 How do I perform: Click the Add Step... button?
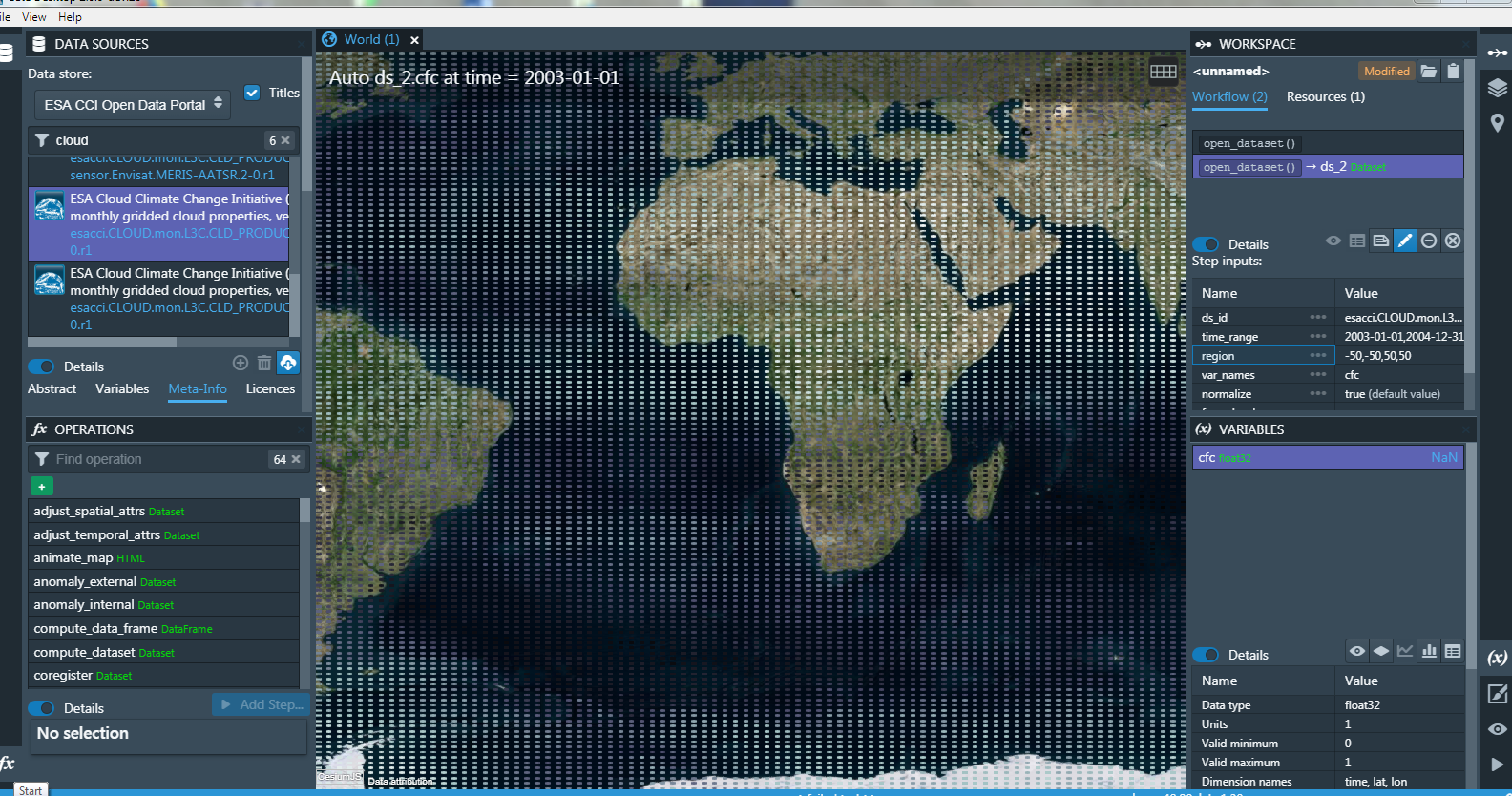(x=262, y=704)
